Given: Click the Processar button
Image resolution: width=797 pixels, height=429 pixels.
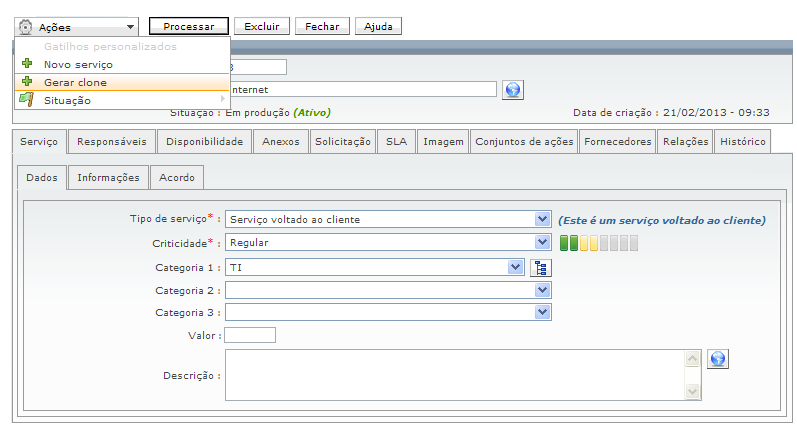Looking at the screenshot, I should (x=189, y=27).
